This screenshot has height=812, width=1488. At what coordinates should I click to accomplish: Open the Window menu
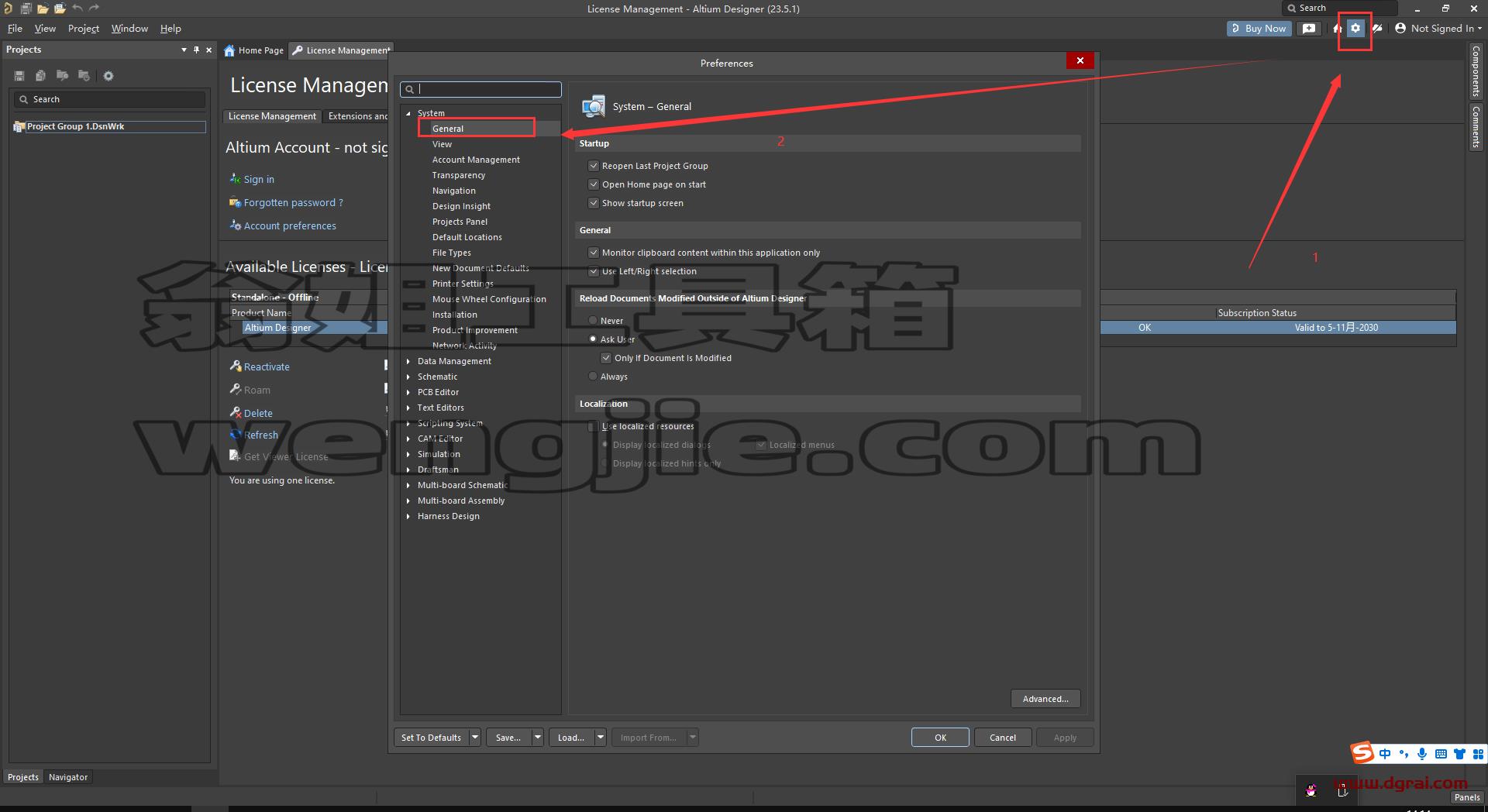tap(129, 29)
